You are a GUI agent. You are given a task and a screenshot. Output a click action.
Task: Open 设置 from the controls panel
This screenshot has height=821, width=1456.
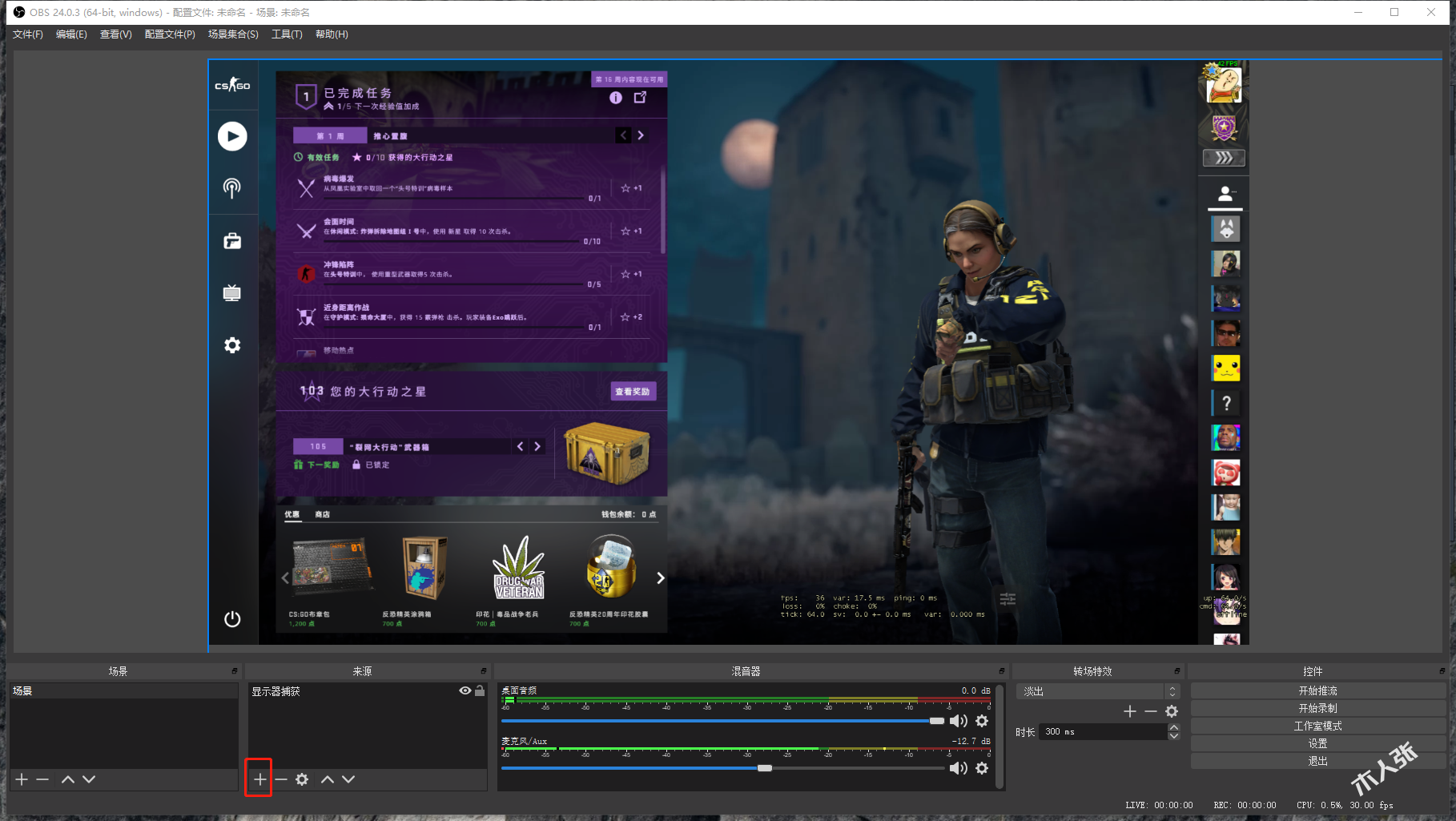[1317, 743]
